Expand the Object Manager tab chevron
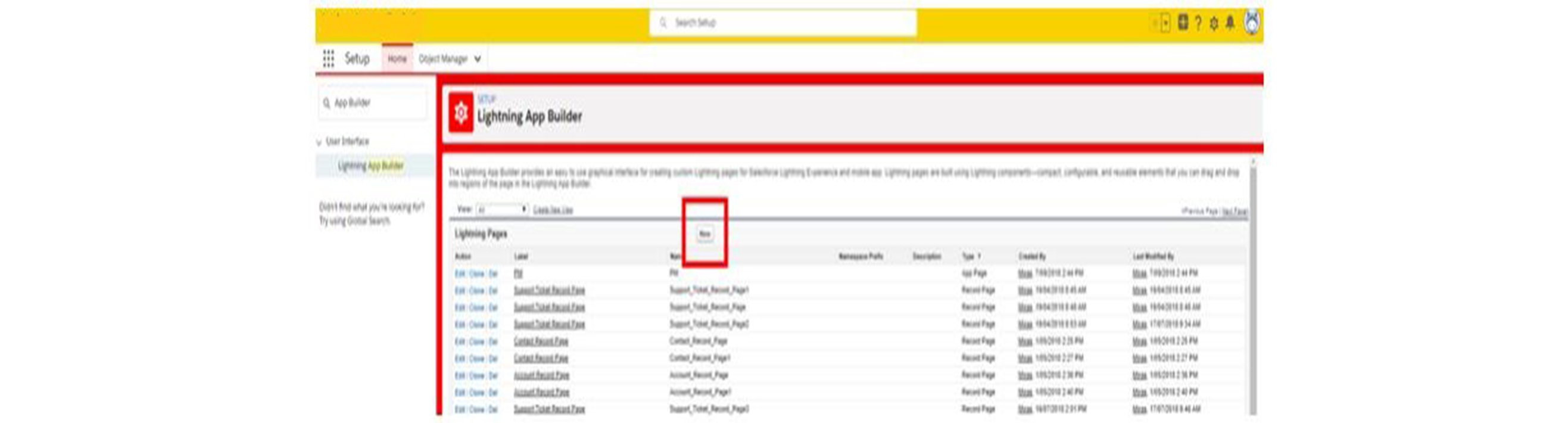 [477, 59]
